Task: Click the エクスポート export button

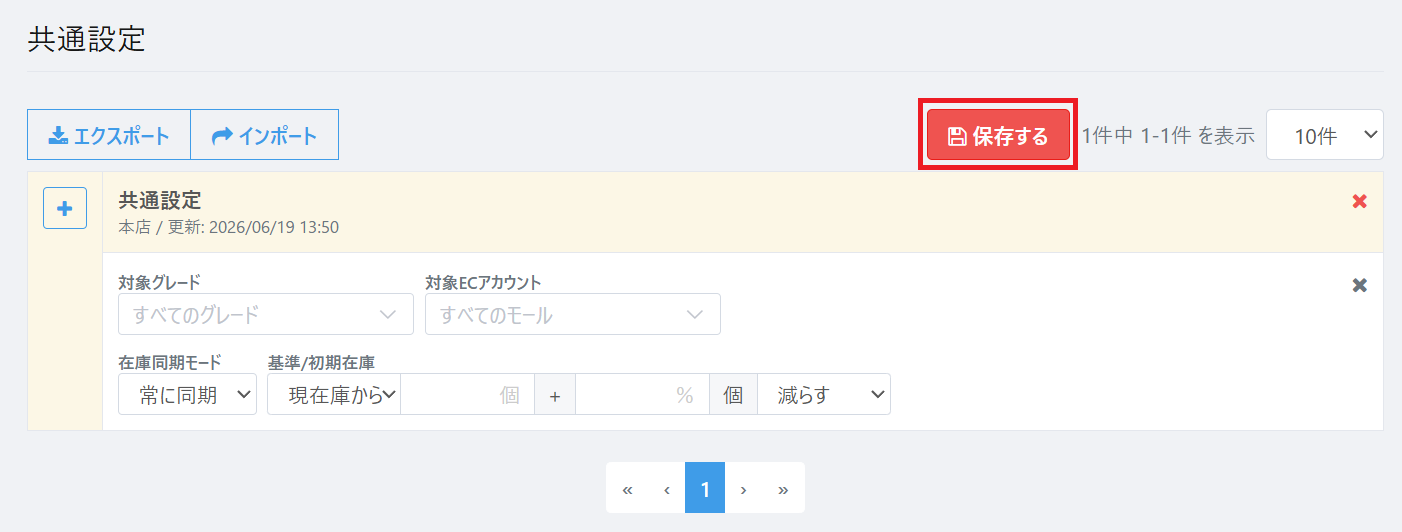Action: [x=109, y=135]
